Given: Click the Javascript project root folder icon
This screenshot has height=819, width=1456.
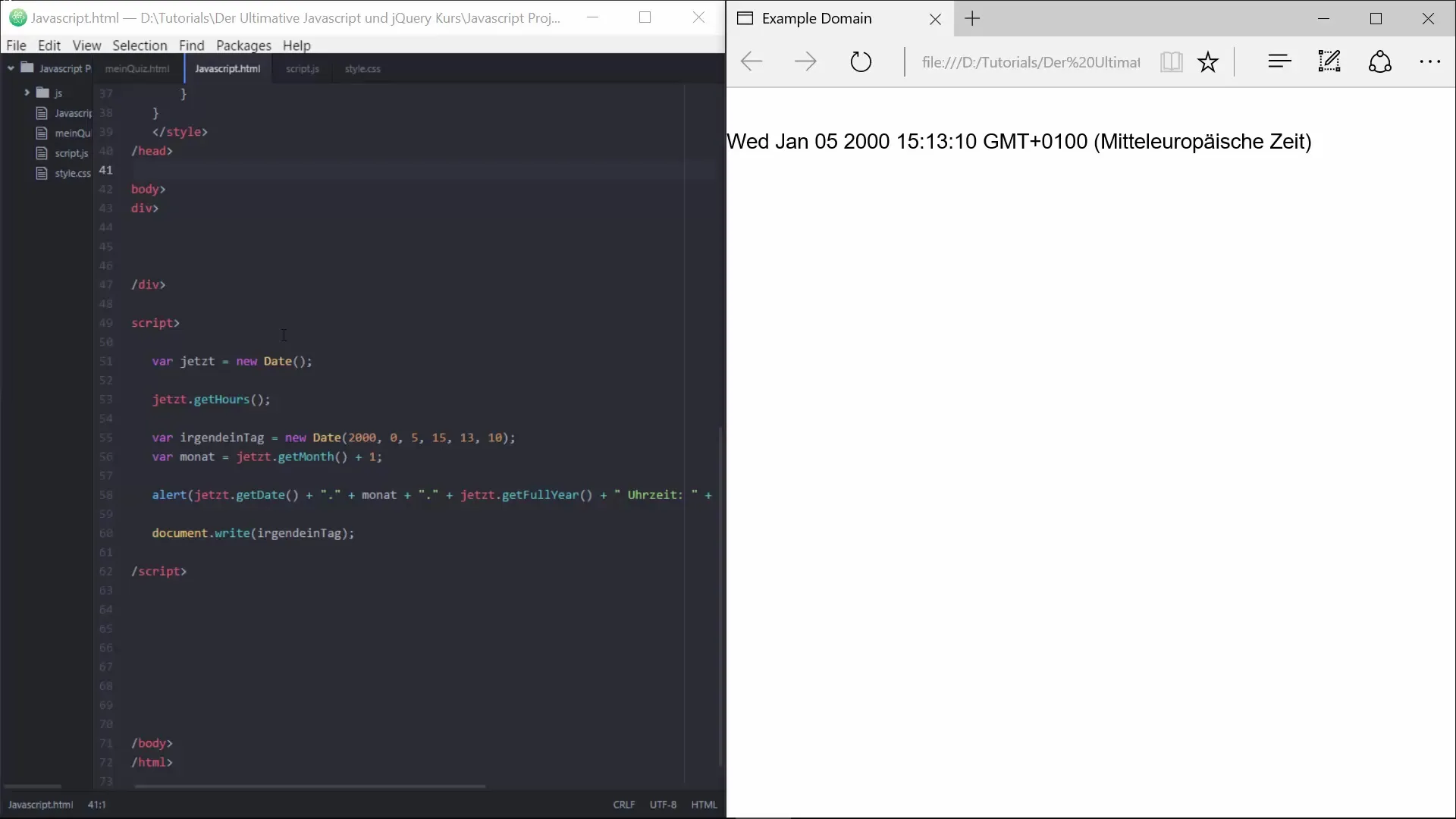Looking at the screenshot, I should pos(27,67).
